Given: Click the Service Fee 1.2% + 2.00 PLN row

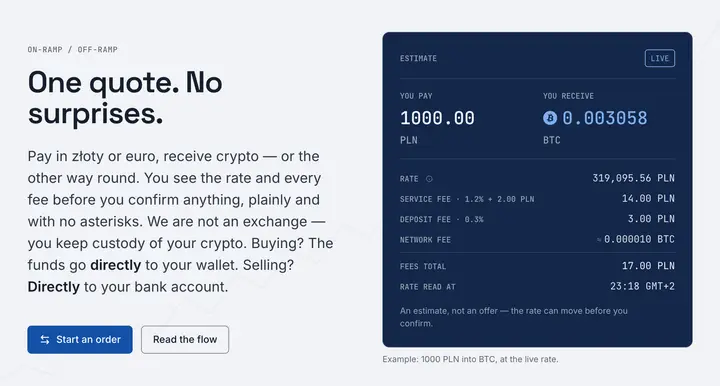Looking at the screenshot, I should pyautogui.click(x=537, y=199).
